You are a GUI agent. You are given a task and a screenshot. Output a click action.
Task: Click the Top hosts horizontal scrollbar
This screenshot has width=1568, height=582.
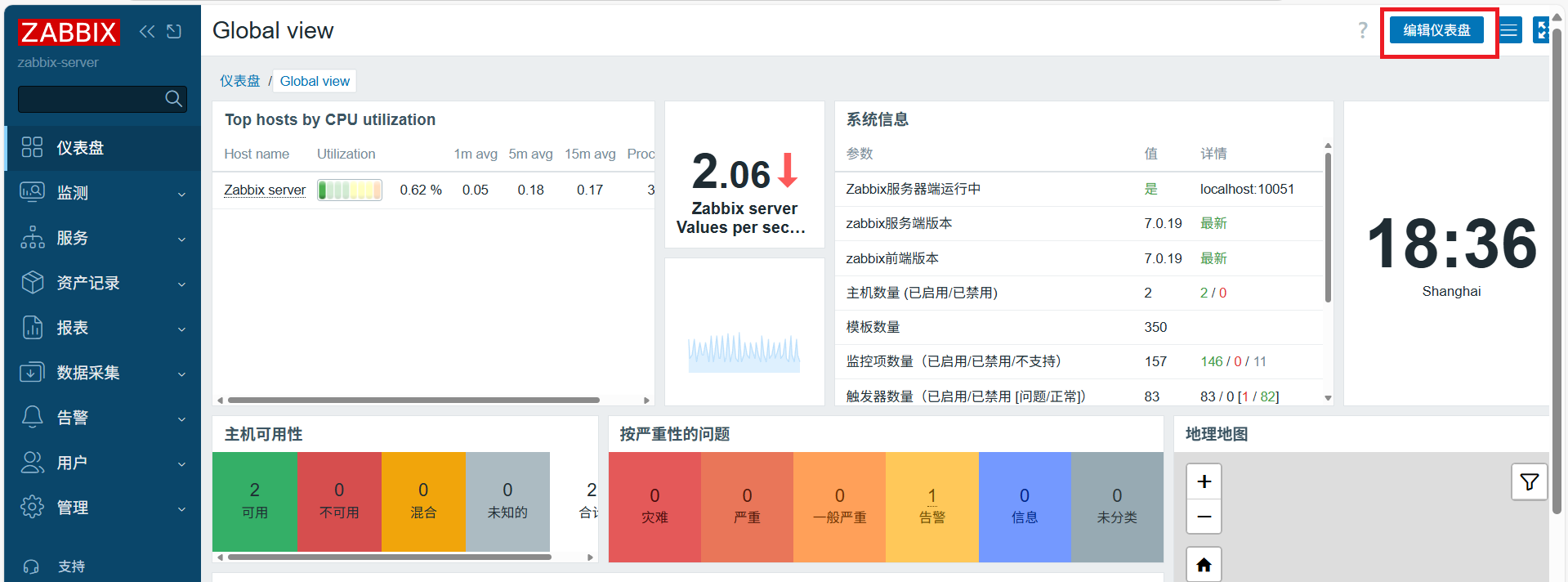[413, 400]
